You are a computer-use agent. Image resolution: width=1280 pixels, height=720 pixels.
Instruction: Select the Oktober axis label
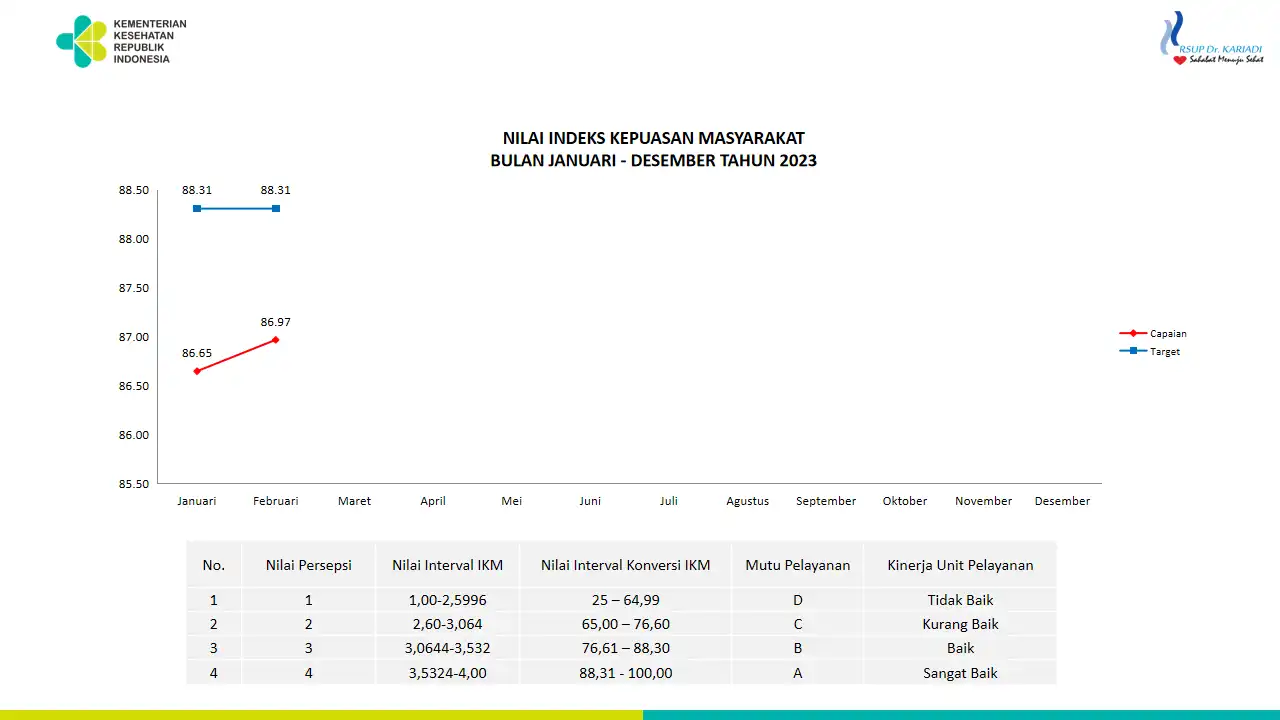click(x=905, y=501)
